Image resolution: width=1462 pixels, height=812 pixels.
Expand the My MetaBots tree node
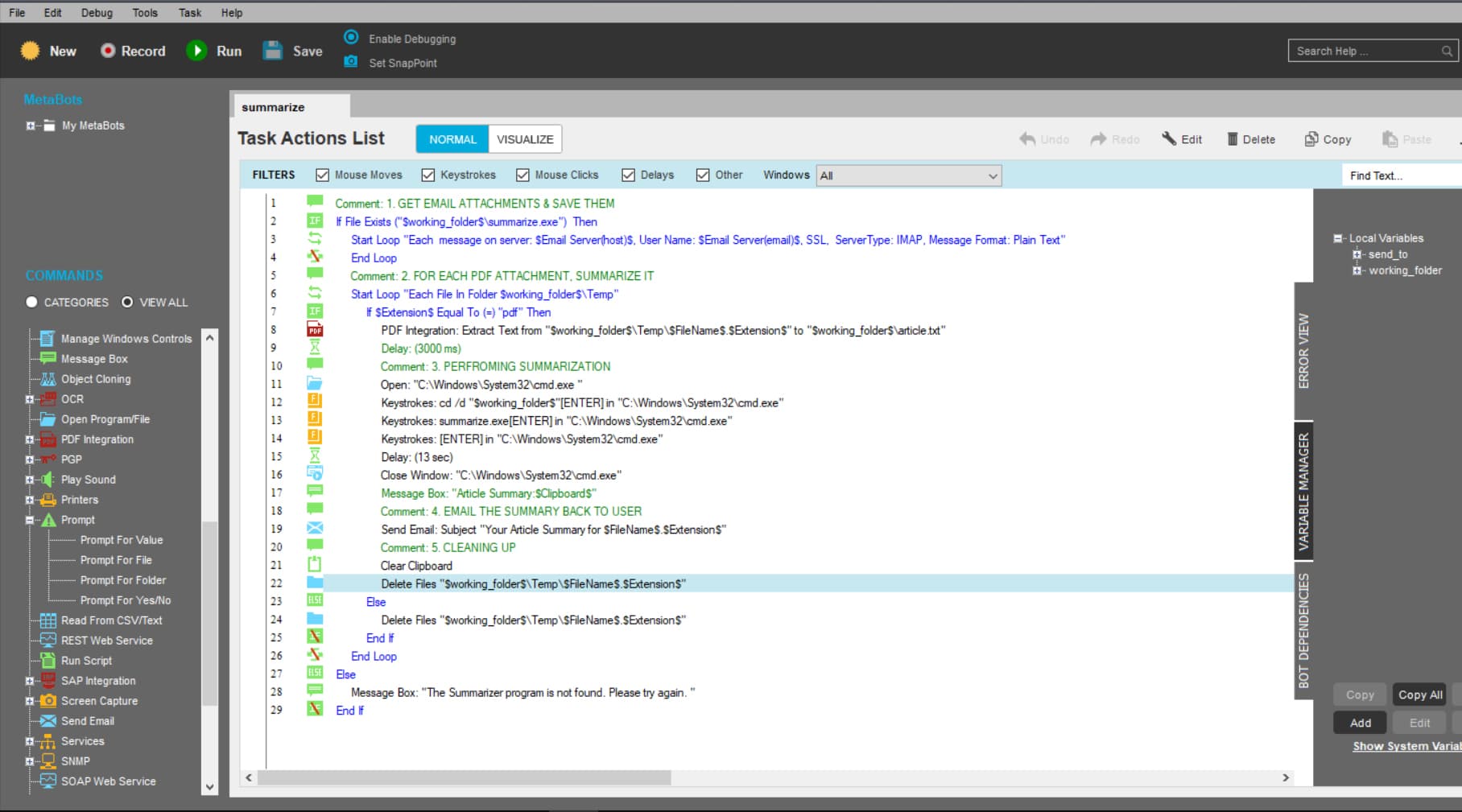pos(31,126)
